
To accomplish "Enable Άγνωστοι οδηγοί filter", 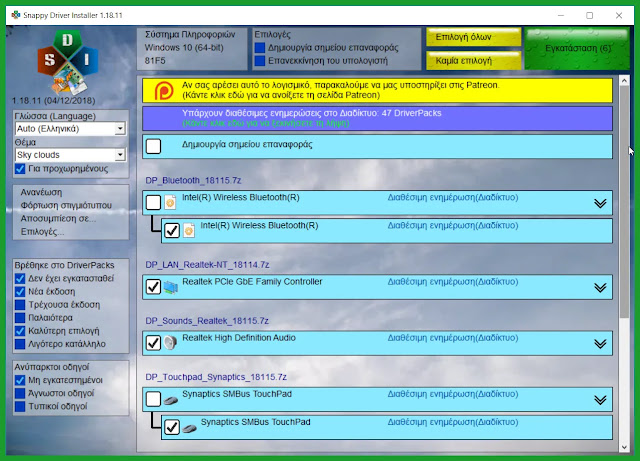I will click(20, 393).
